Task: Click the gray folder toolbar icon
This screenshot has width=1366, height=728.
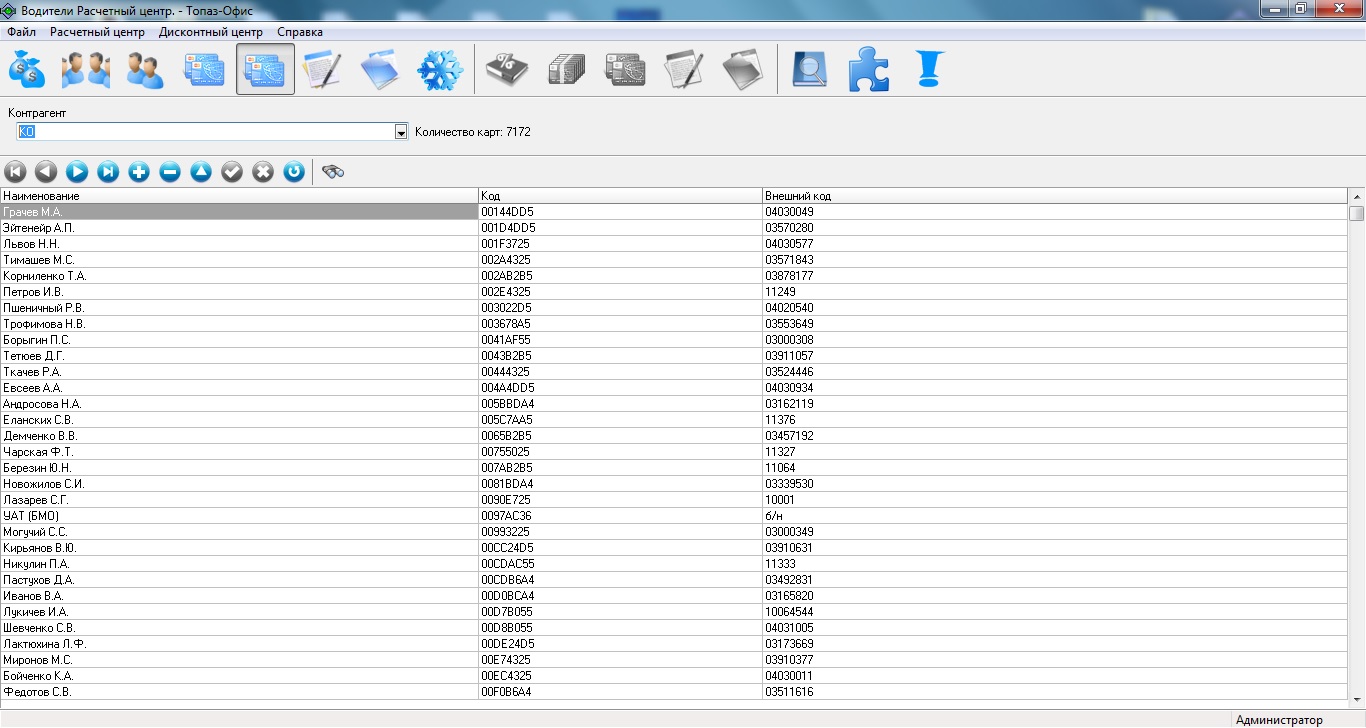Action: (743, 69)
